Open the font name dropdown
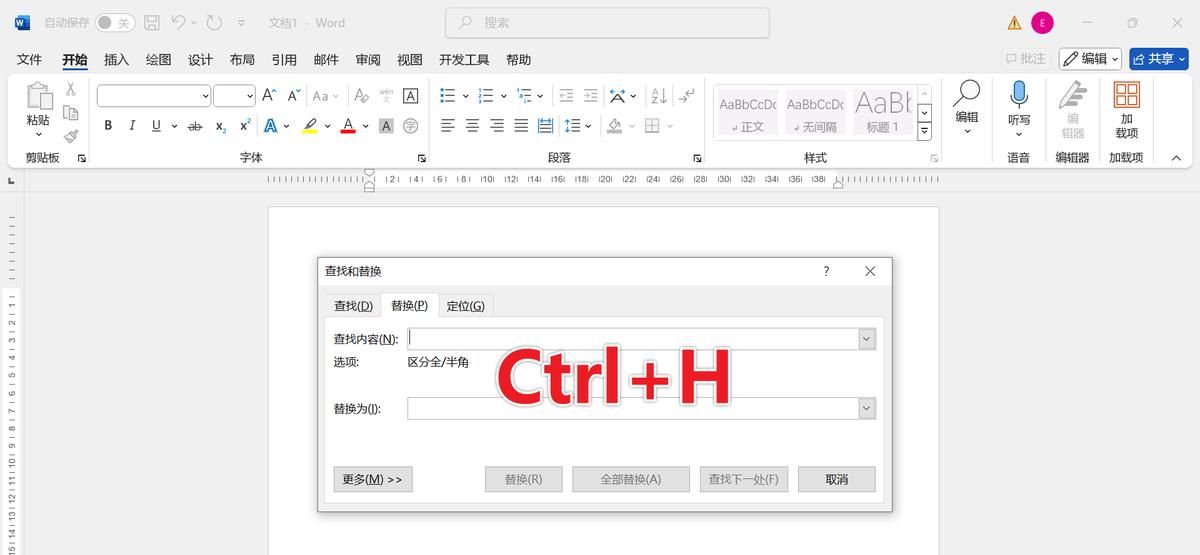The height and width of the screenshot is (555, 1200). [x=205, y=96]
